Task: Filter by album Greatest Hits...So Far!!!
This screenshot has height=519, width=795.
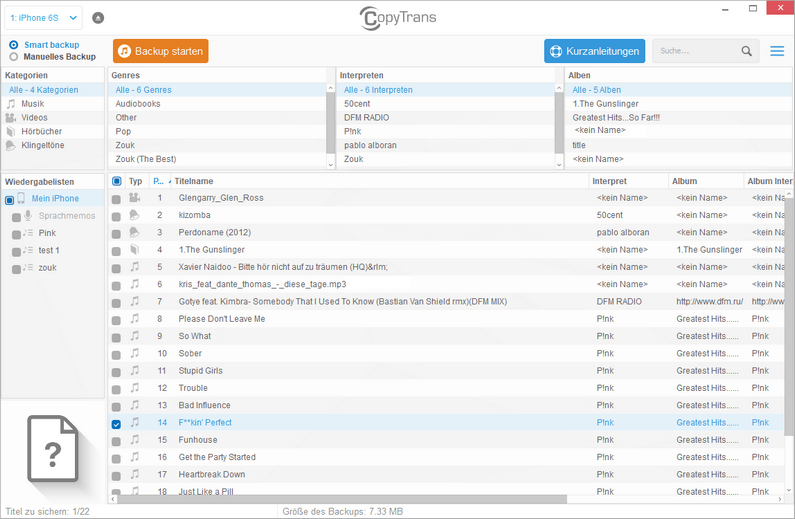Action: coord(678,117)
